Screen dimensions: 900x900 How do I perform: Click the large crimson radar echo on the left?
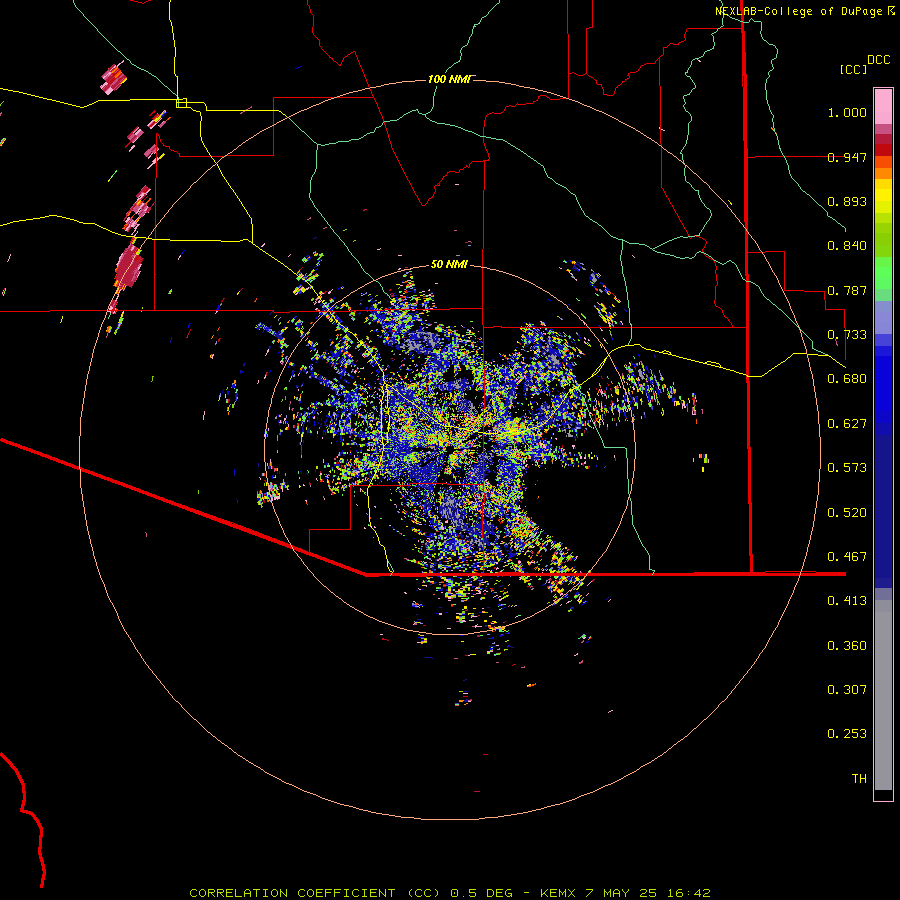[x=129, y=266]
